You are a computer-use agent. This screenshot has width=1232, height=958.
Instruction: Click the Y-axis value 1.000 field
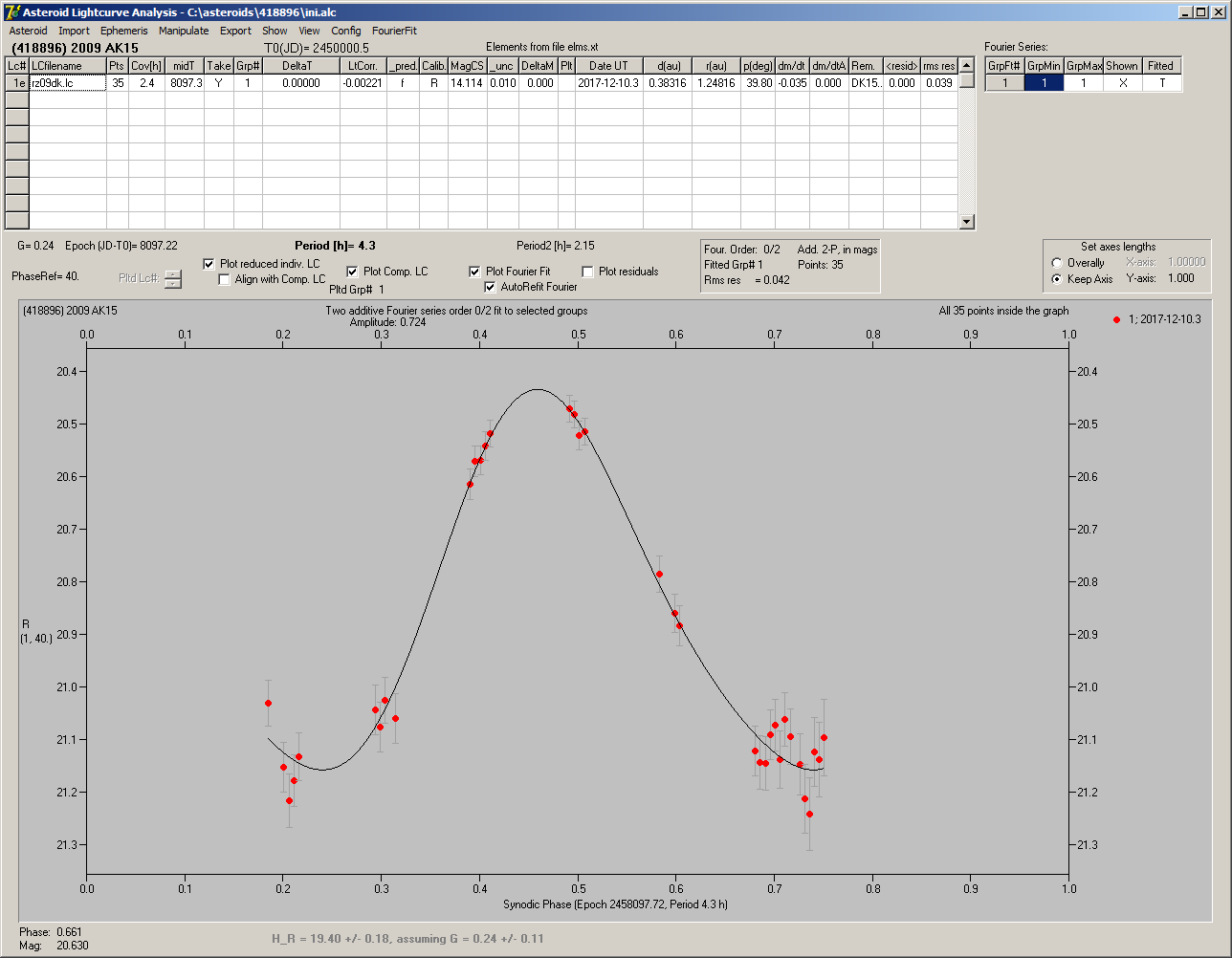[x=1180, y=279]
